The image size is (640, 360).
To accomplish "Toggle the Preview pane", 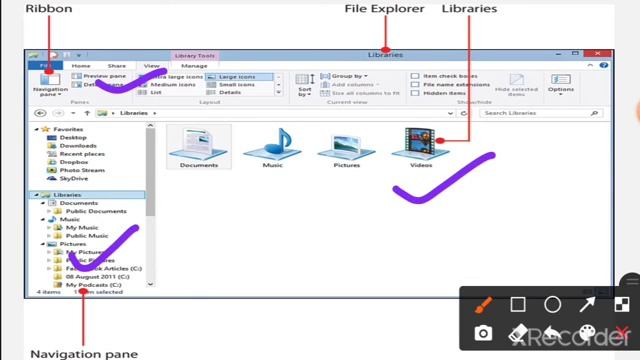I will point(99,76).
